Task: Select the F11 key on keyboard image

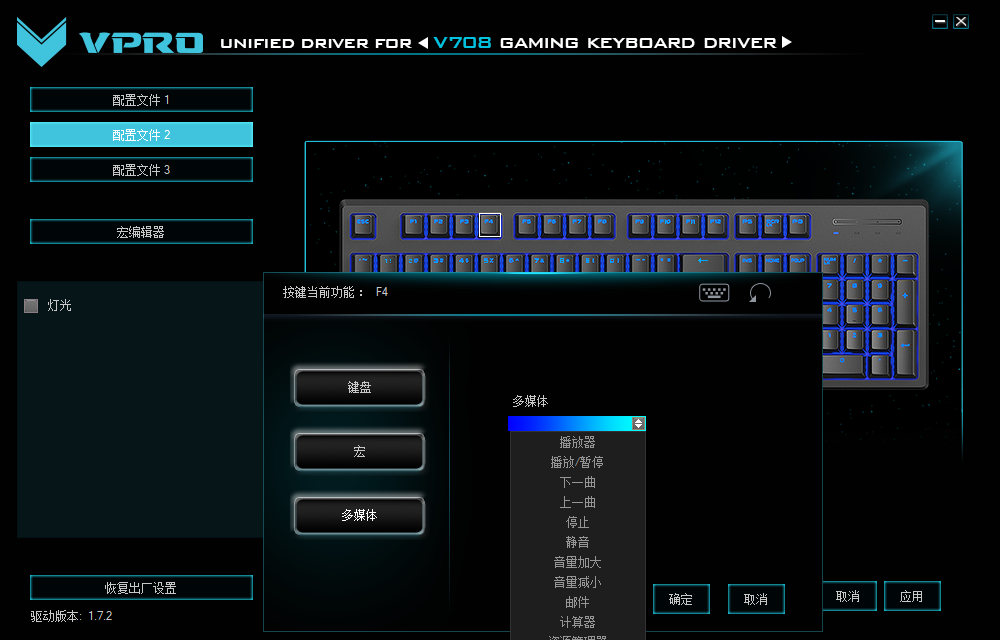Action: click(x=690, y=225)
